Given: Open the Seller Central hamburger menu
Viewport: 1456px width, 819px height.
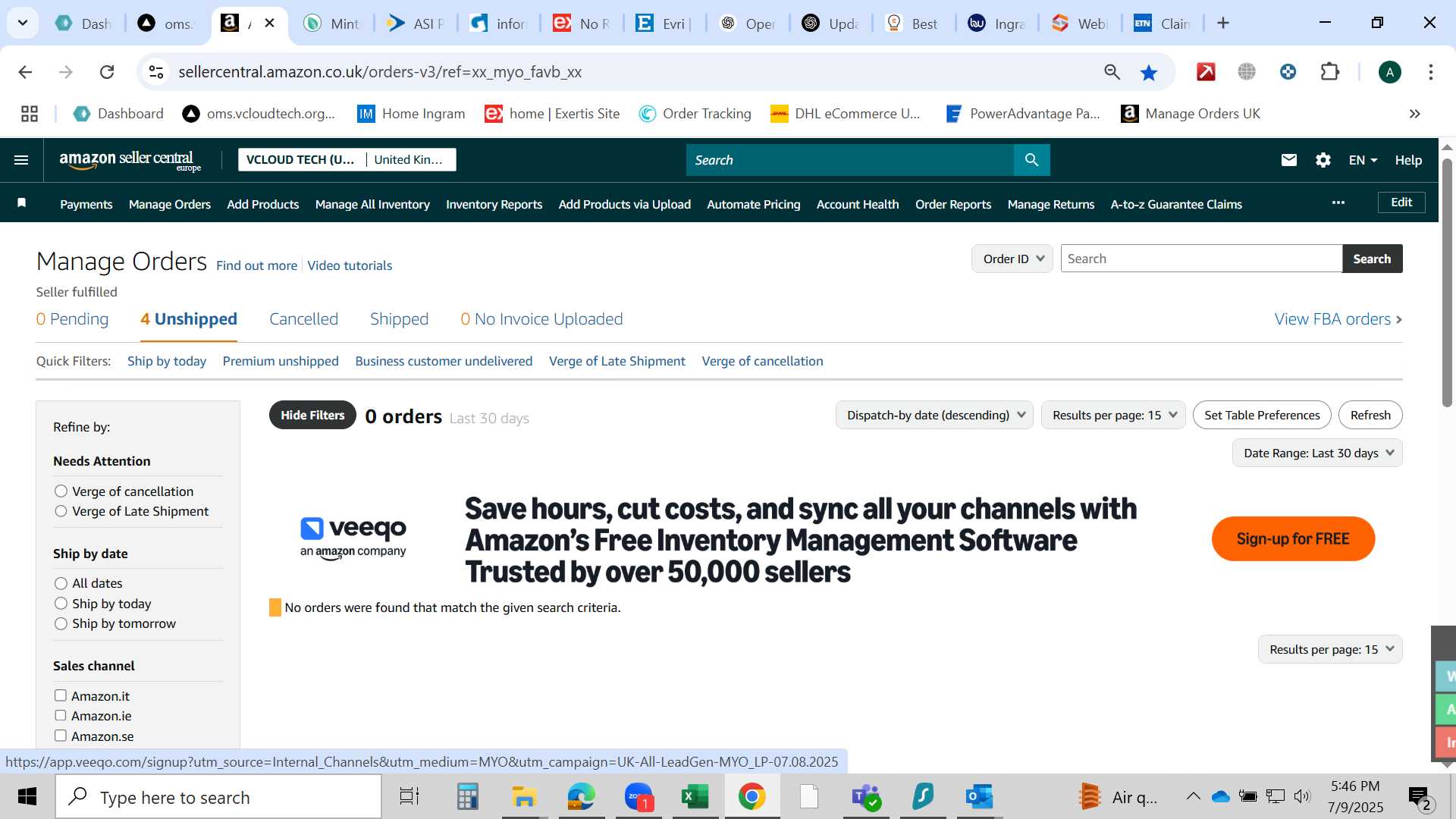Looking at the screenshot, I should (21, 160).
